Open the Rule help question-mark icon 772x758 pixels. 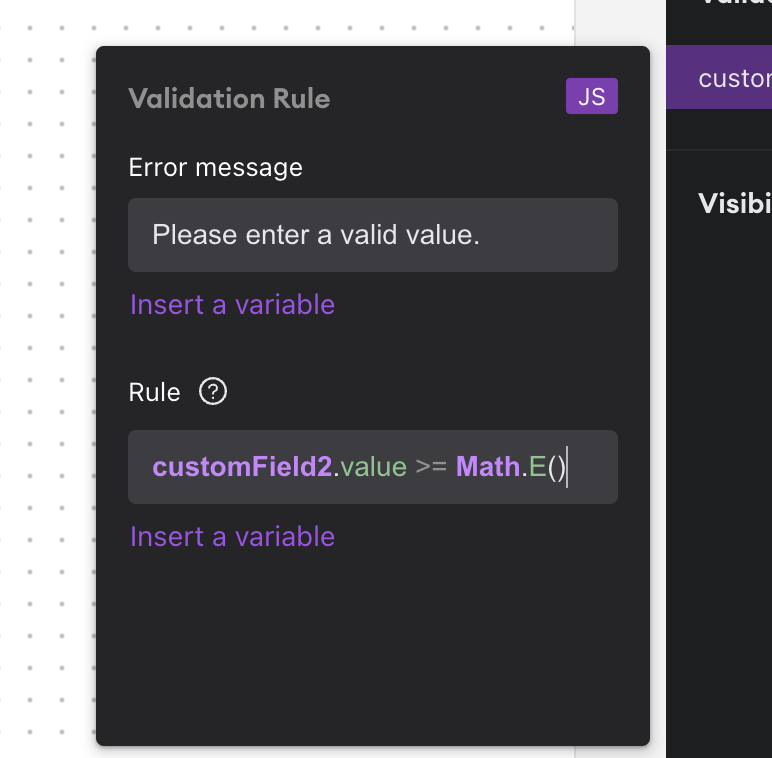pos(213,391)
